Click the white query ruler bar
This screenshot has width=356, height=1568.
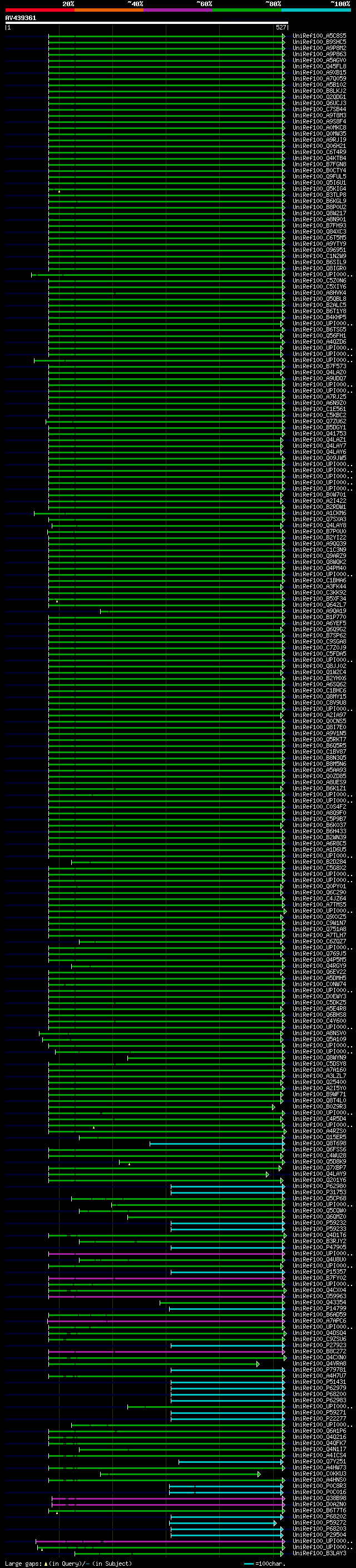point(146,23)
